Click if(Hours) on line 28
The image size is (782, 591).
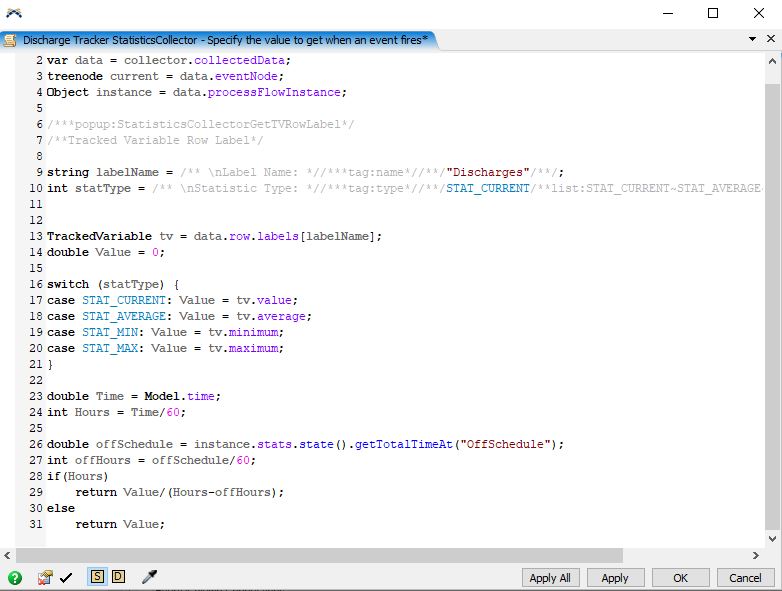click(x=77, y=476)
